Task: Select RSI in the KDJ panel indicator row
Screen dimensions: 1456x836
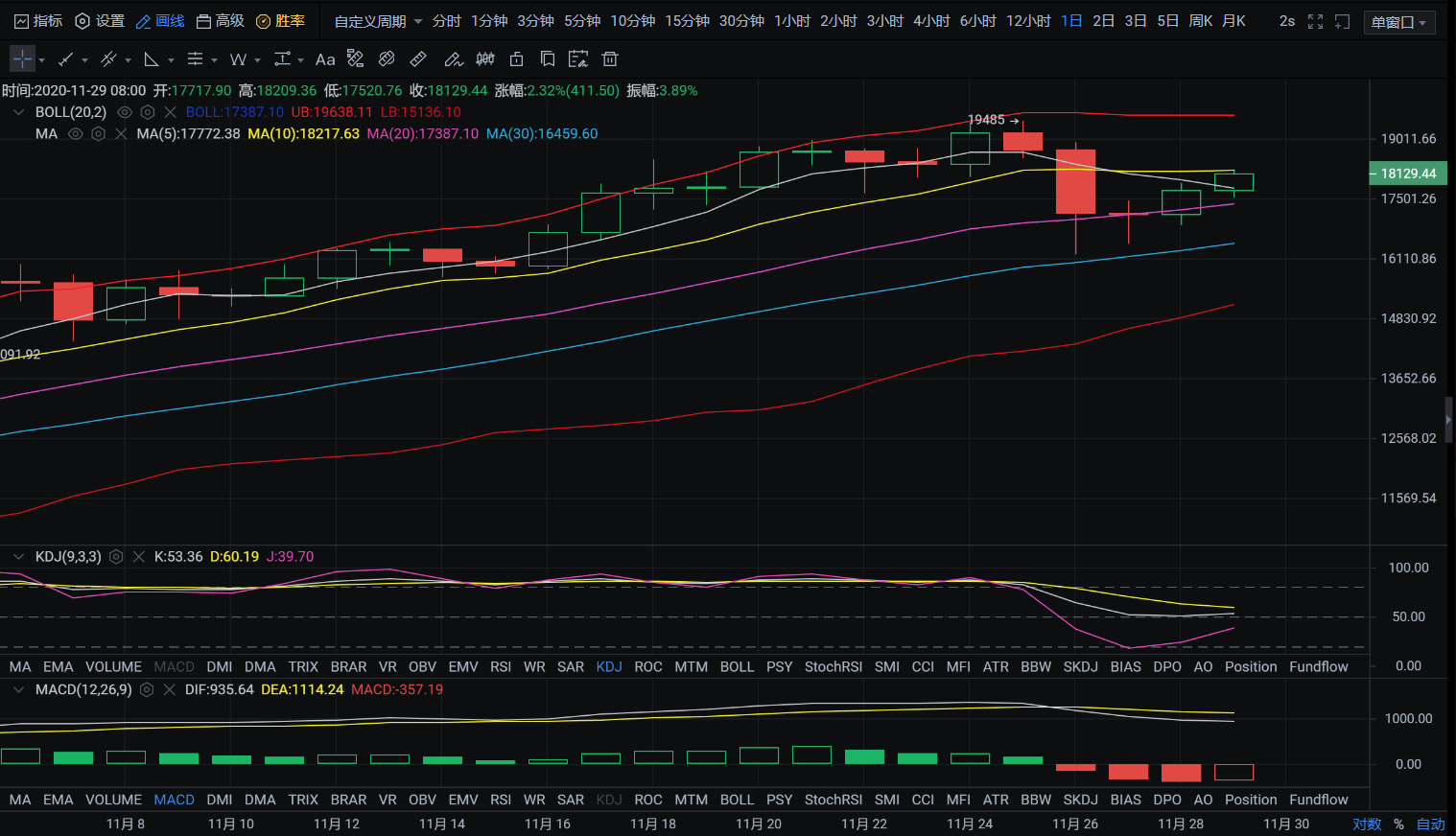Action: pos(500,667)
